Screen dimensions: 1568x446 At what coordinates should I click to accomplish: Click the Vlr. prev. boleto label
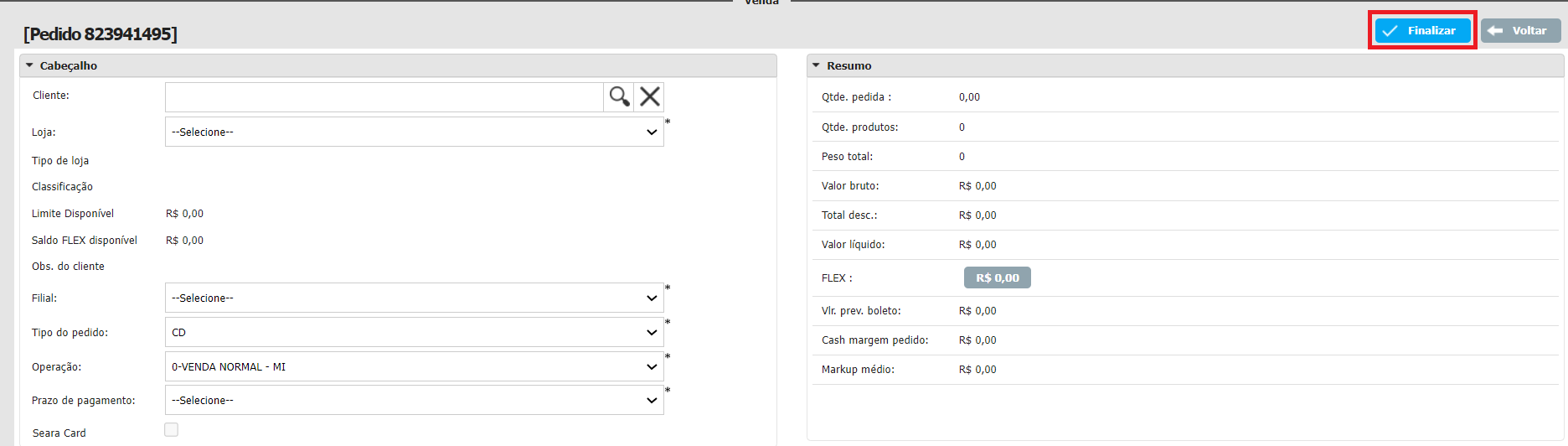pyautogui.click(x=861, y=311)
